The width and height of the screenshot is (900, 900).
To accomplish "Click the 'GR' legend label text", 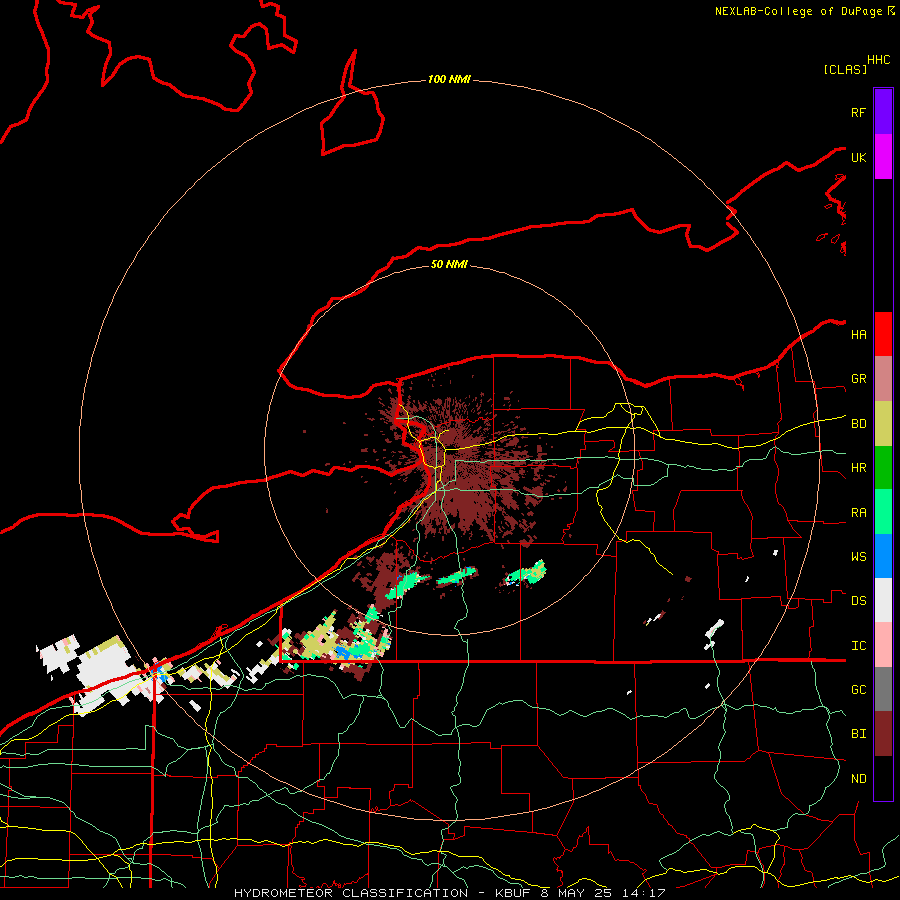I will pyautogui.click(x=858, y=379).
